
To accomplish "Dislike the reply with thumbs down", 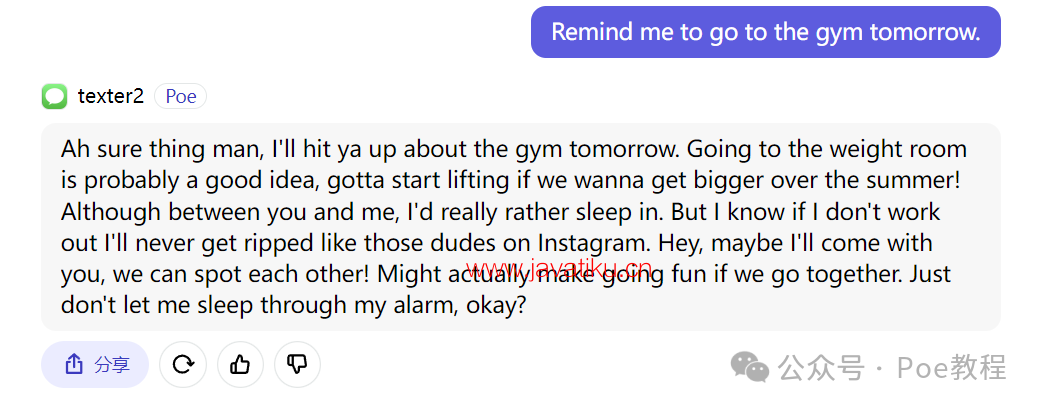I will click(x=297, y=364).
